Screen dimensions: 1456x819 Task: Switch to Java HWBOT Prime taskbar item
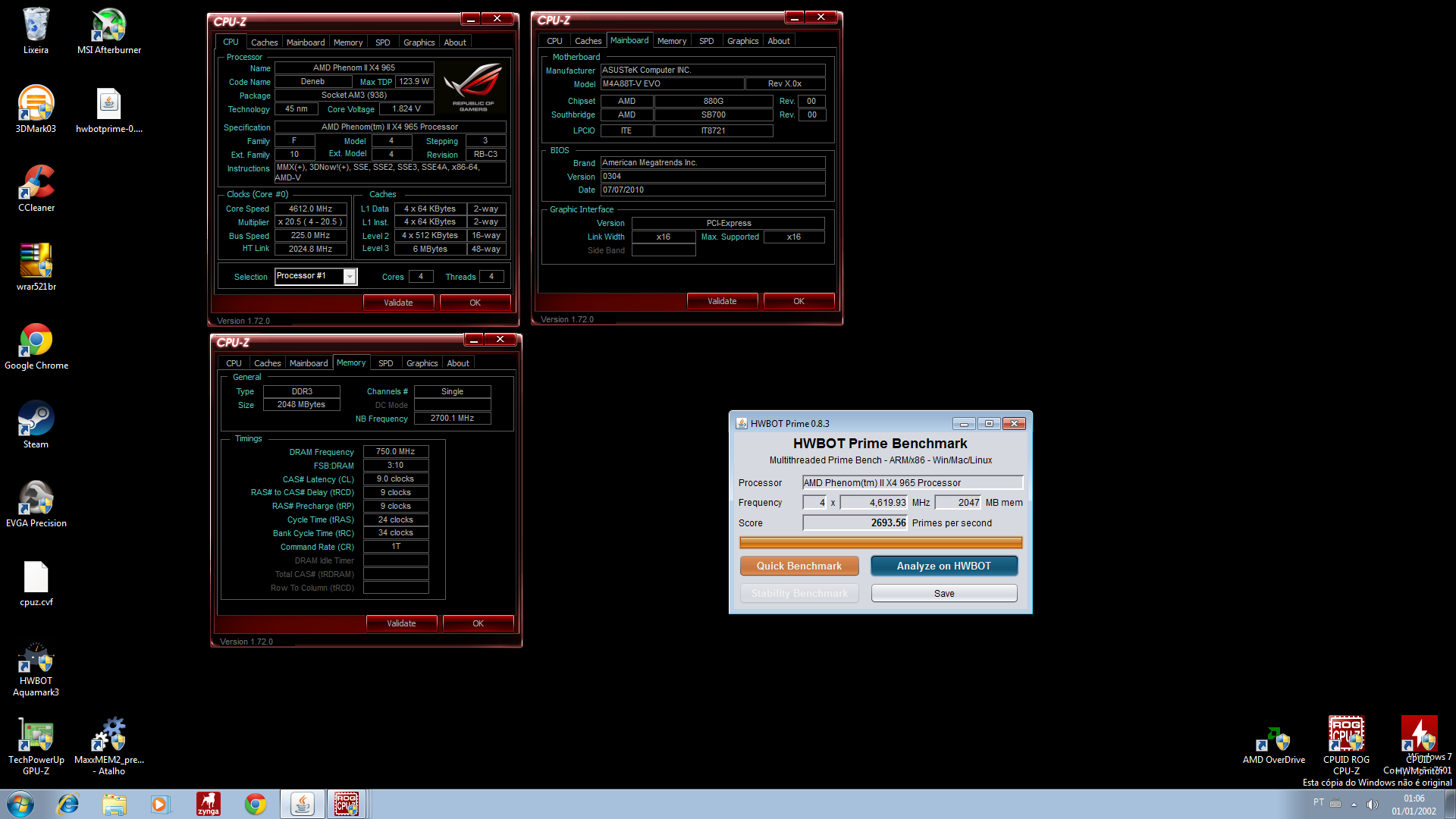pos(302,804)
